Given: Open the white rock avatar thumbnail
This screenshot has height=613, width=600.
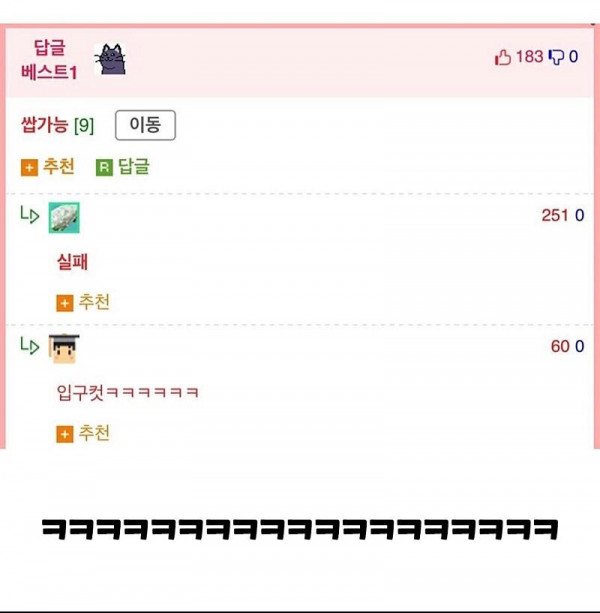Looking at the screenshot, I should coord(64,218).
